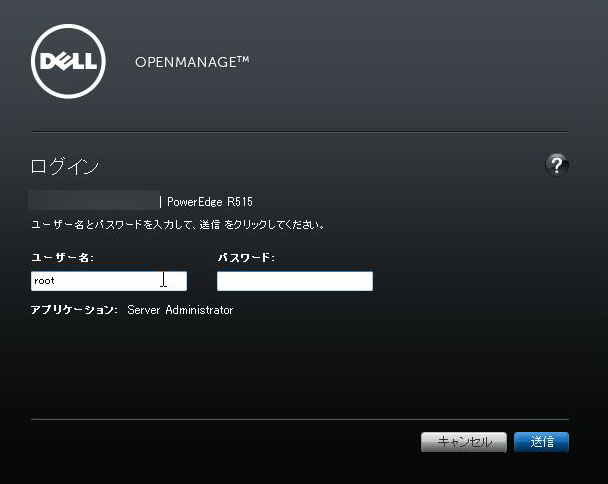Click the instruction text about 送信 をクリック
The image size is (608, 484).
point(178,225)
